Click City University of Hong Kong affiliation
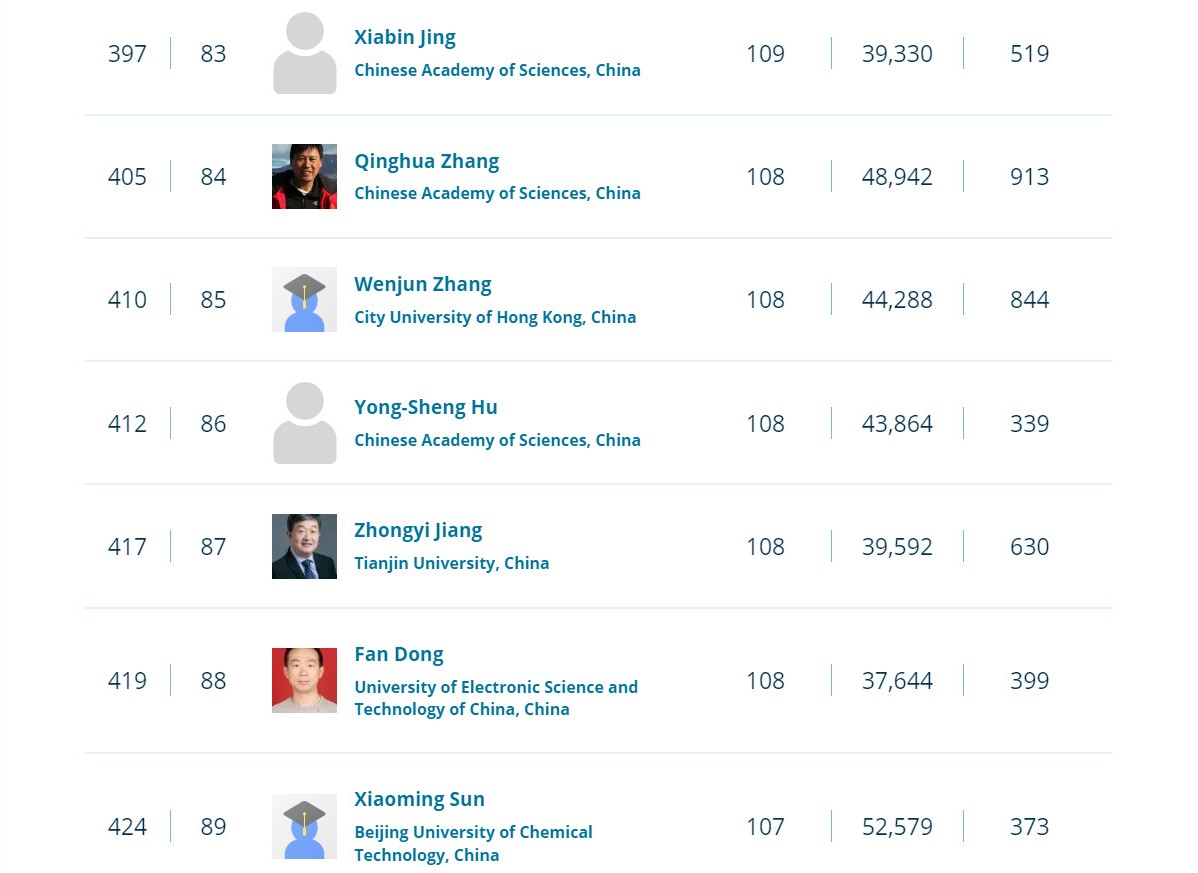Image resolution: width=1198 pixels, height=873 pixels. tap(495, 317)
